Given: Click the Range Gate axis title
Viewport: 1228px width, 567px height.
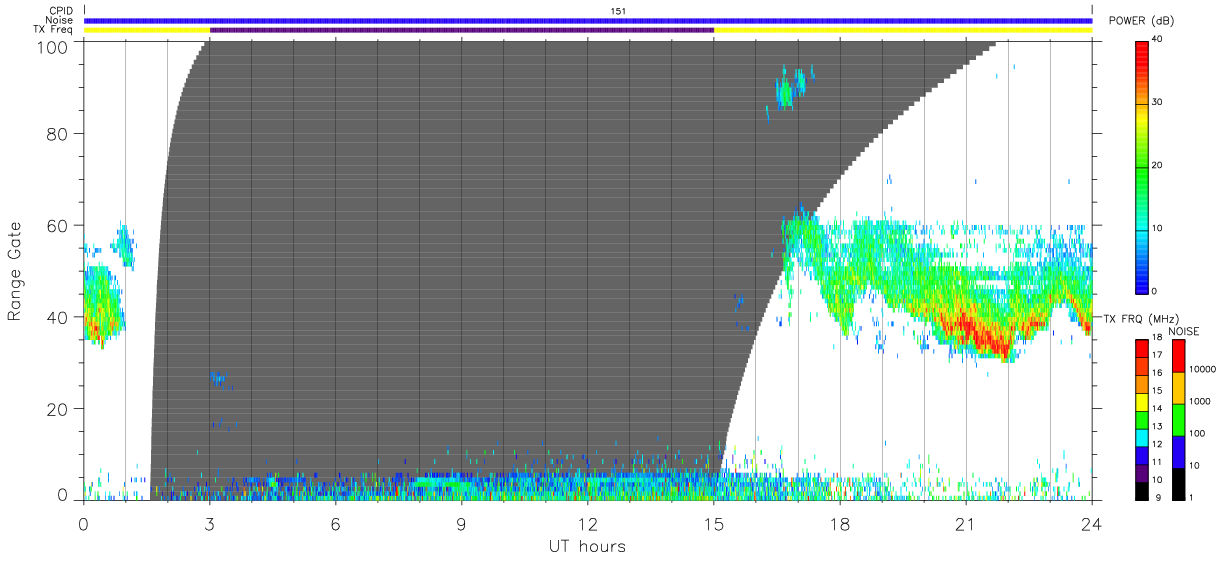Looking at the screenshot, I should pyautogui.click(x=15, y=272).
